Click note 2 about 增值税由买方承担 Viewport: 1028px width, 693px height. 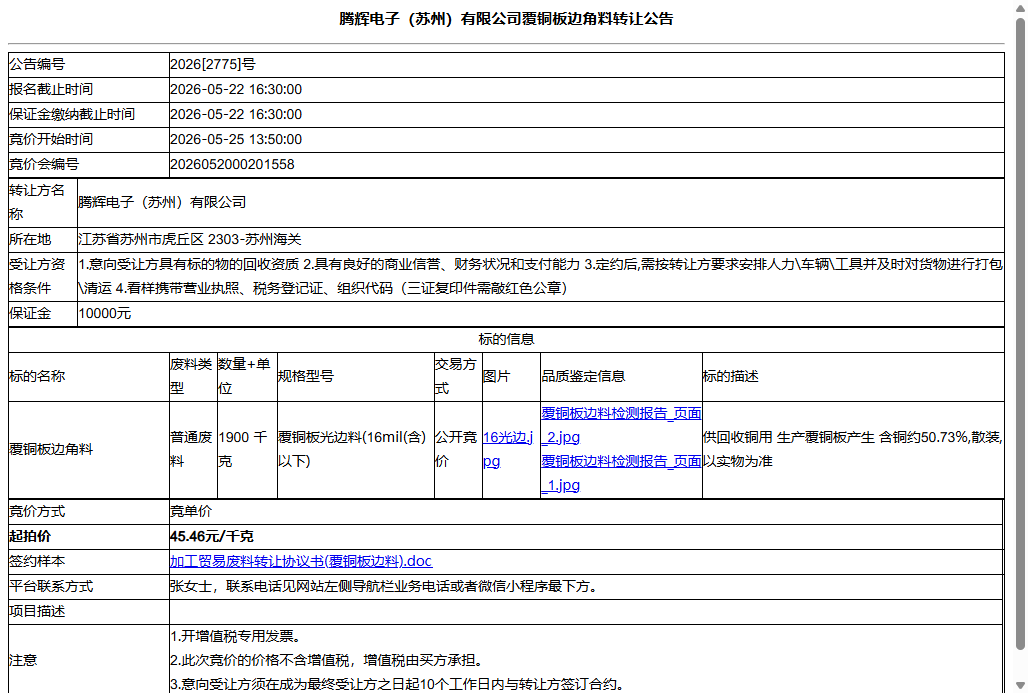tap(327, 660)
